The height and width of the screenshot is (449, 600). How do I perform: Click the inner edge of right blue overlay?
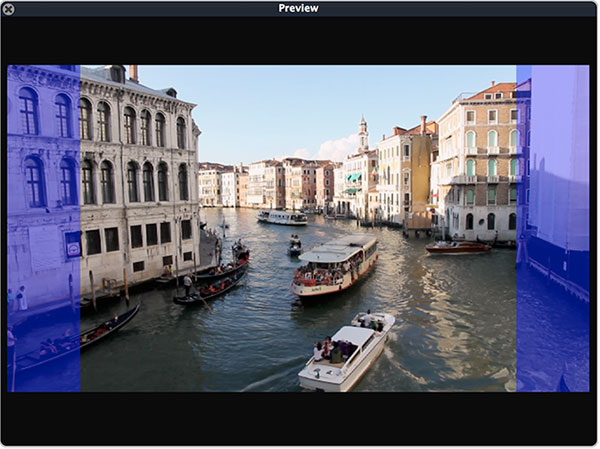click(517, 228)
